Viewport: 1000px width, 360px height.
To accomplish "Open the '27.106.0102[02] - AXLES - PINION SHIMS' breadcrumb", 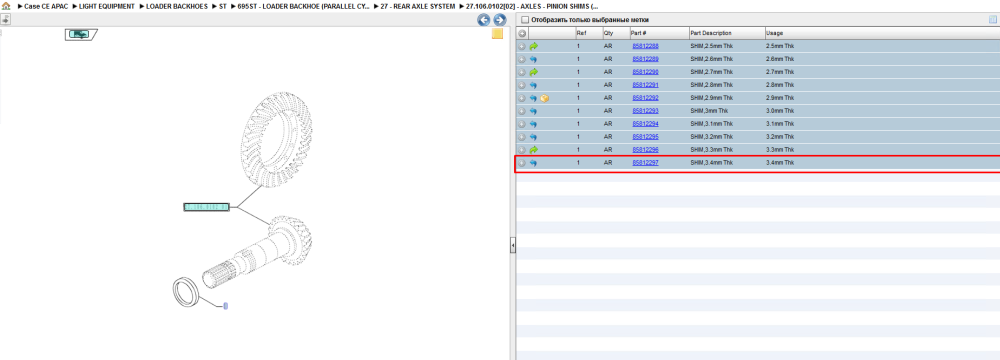I will (x=532, y=6).
